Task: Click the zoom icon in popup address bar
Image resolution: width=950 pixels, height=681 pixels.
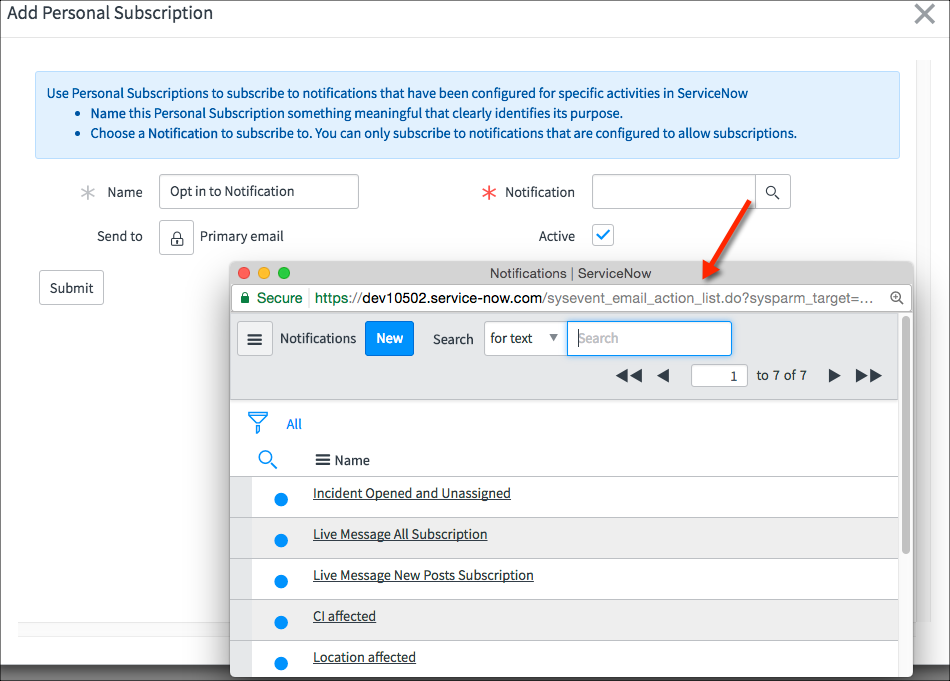Action: coord(897,298)
